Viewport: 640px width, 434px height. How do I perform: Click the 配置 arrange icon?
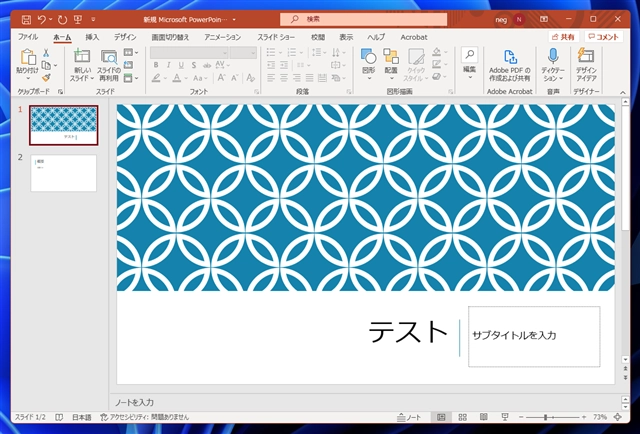pos(391,59)
